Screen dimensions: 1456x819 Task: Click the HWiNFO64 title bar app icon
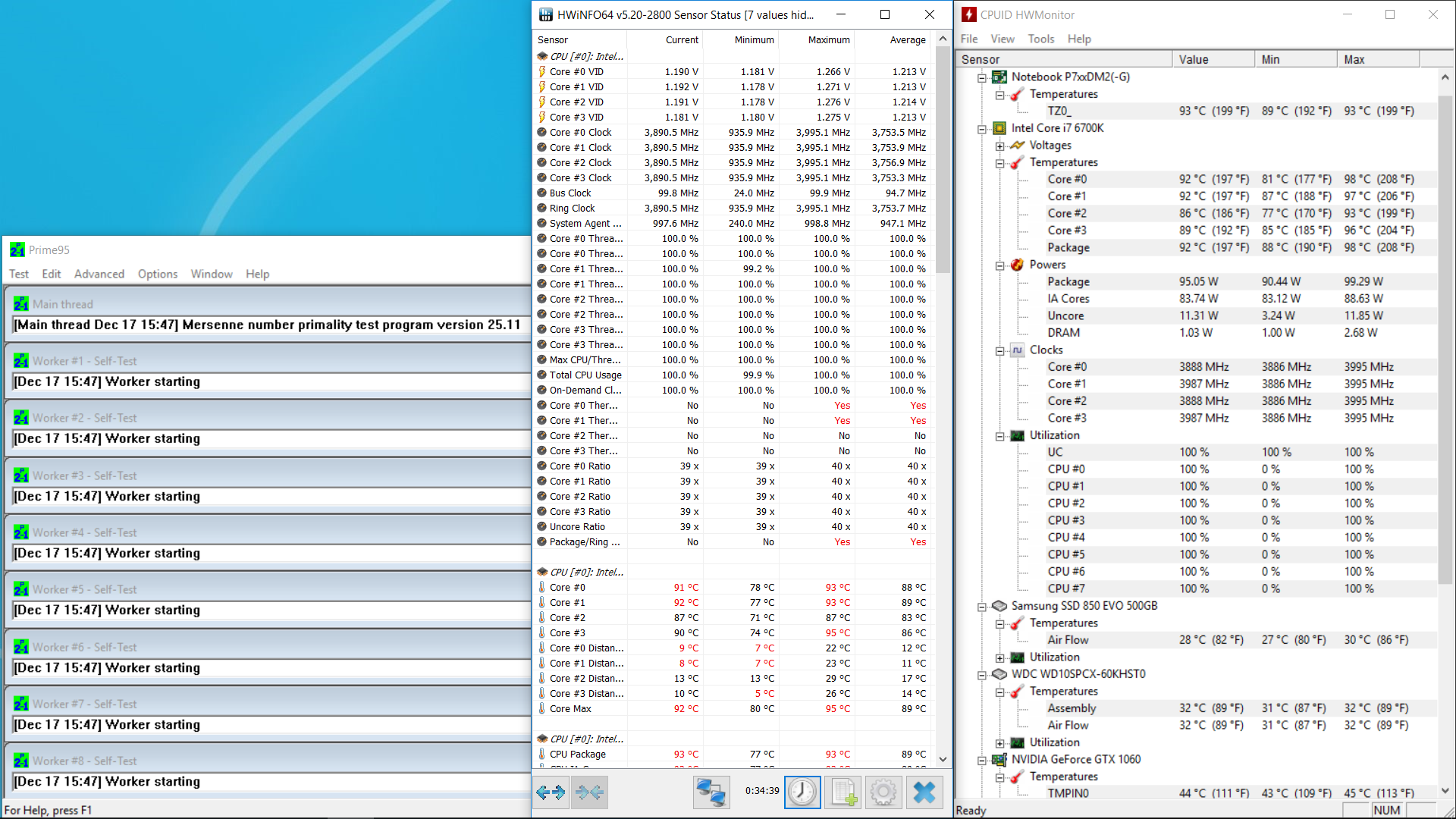coord(546,14)
